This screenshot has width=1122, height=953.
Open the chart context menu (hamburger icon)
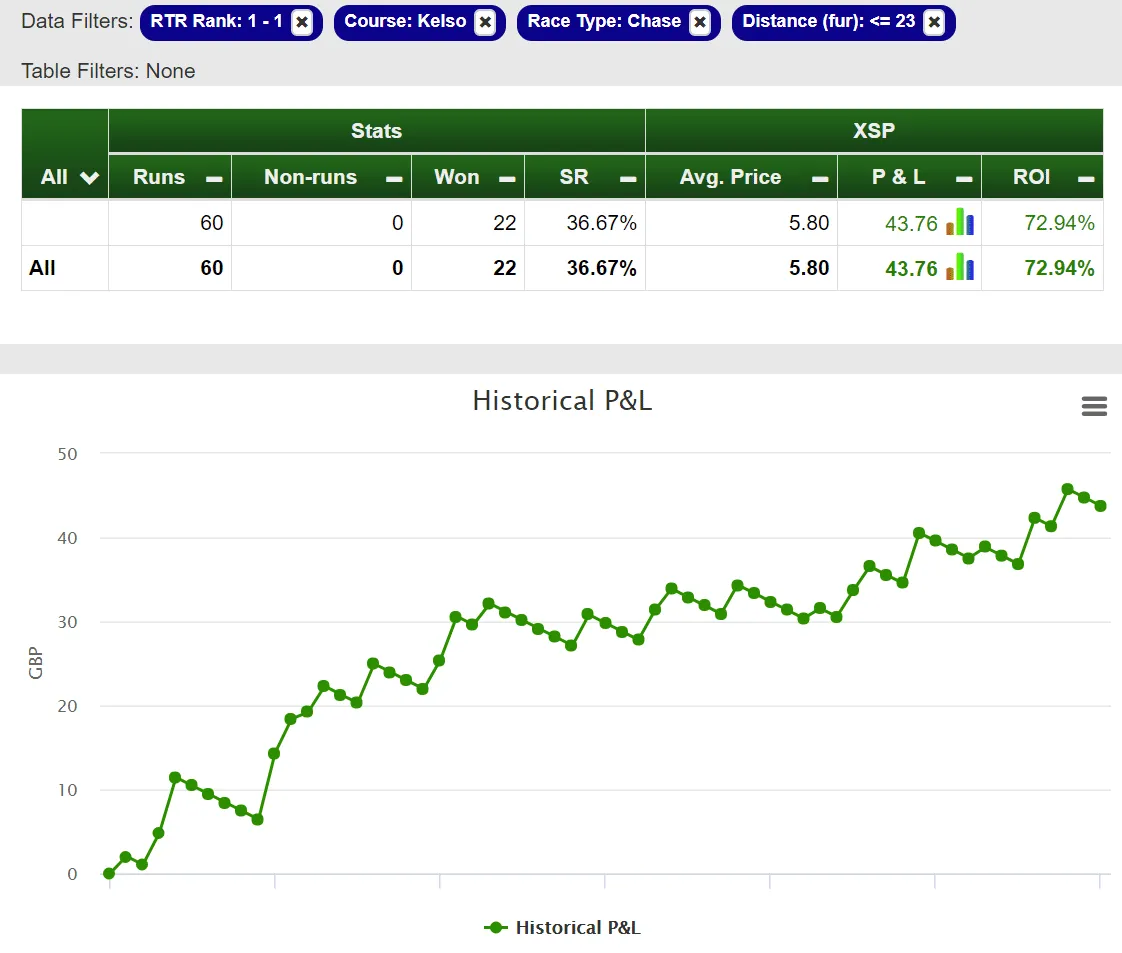[1094, 406]
